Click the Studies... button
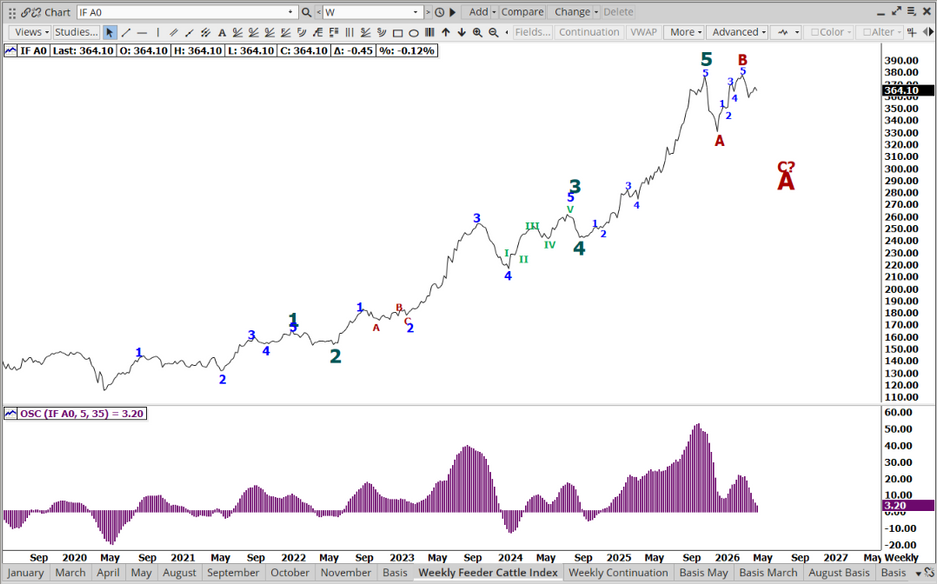 pyautogui.click(x=76, y=32)
